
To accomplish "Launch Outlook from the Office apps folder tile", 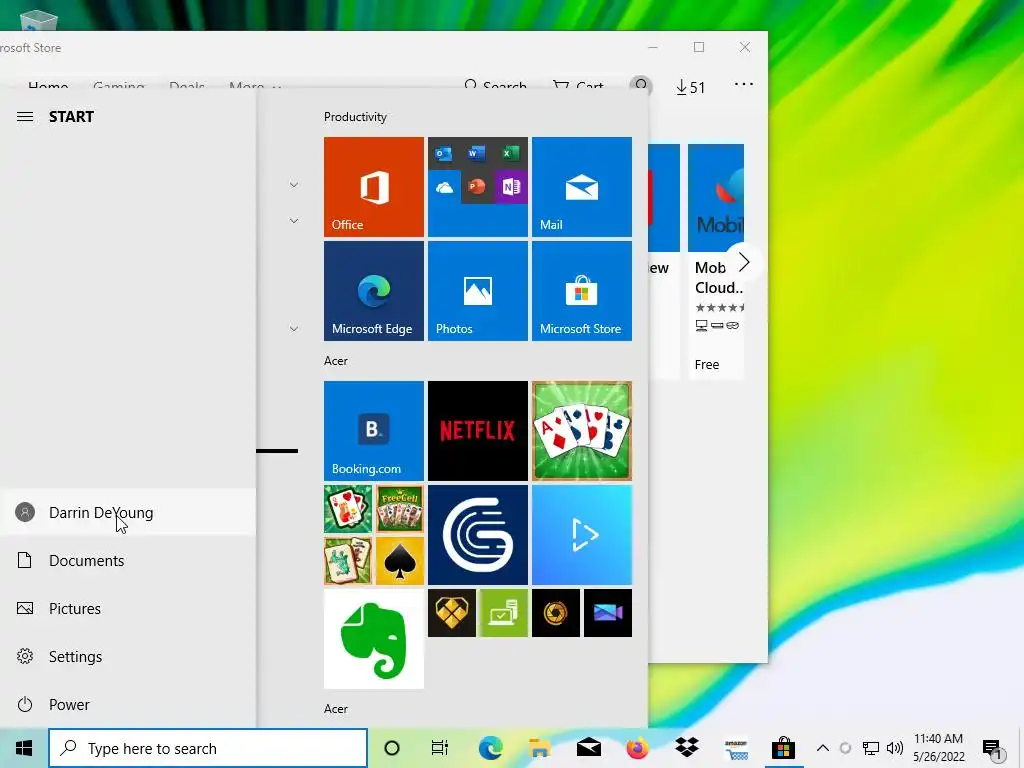I will (444, 154).
